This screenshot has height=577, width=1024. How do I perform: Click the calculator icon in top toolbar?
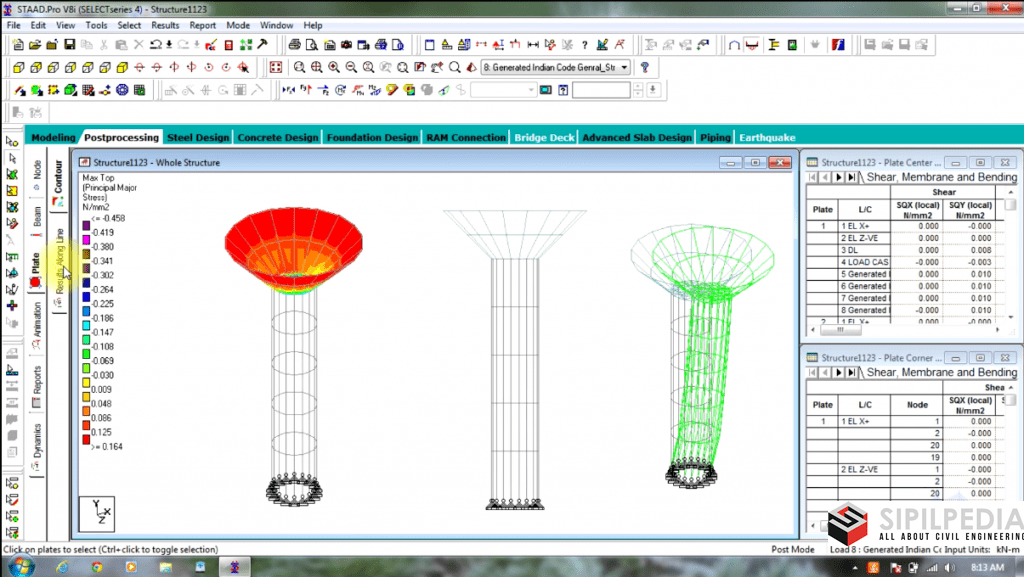228,45
